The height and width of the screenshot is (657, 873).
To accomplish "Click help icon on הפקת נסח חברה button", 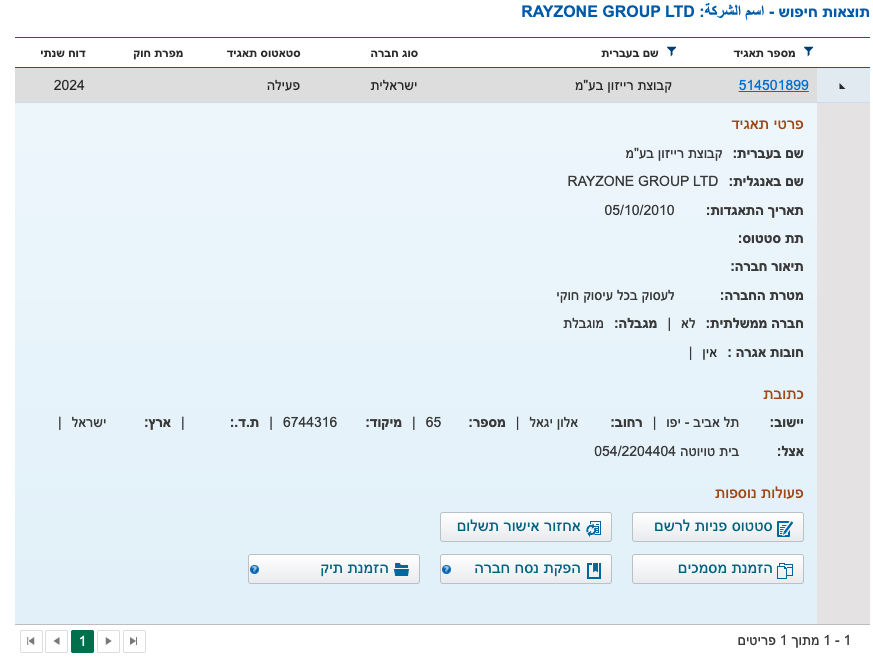I will [x=446, y=569].
